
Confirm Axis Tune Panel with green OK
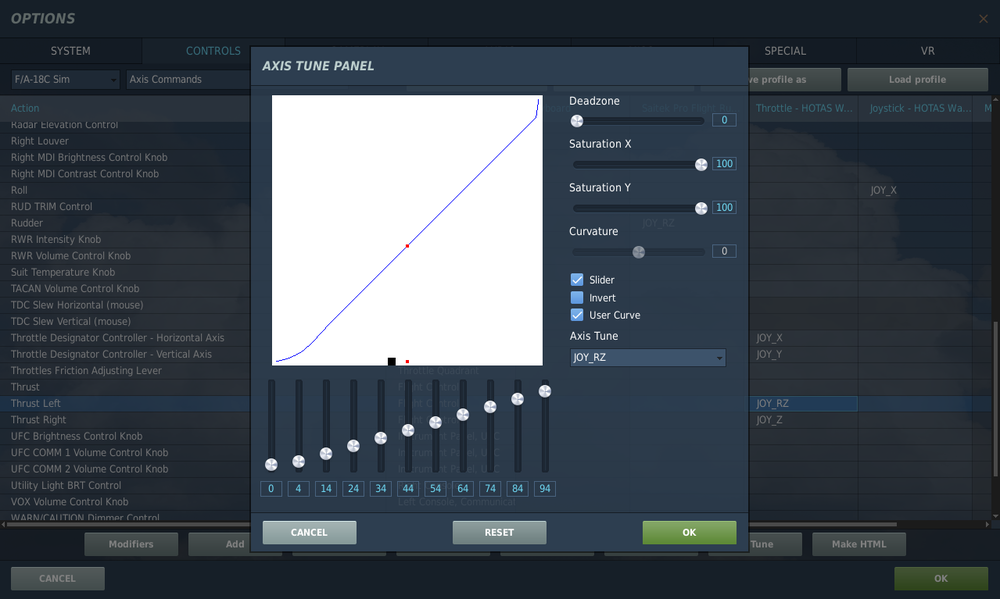pos(689,532)
